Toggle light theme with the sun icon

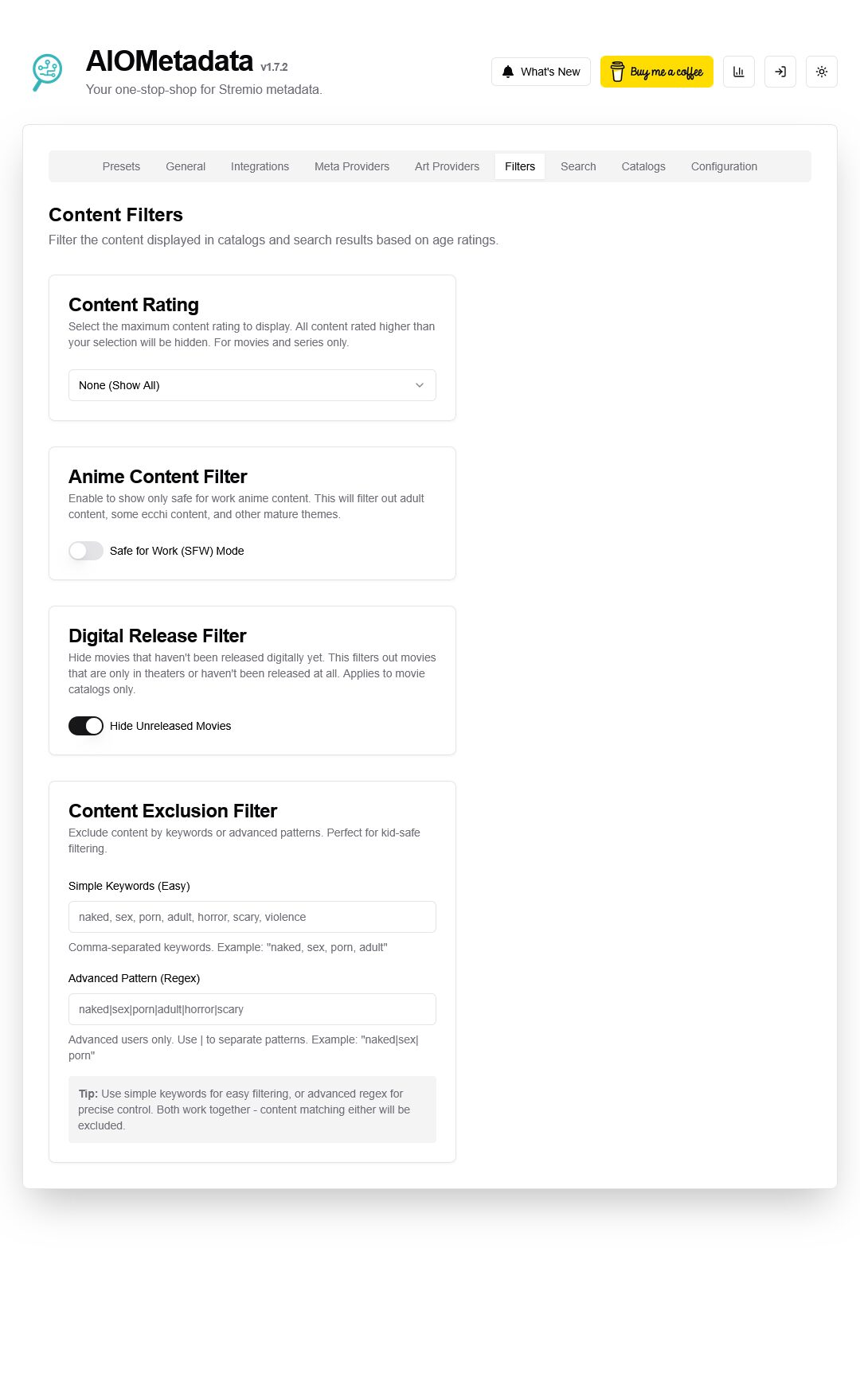point(822,72)
